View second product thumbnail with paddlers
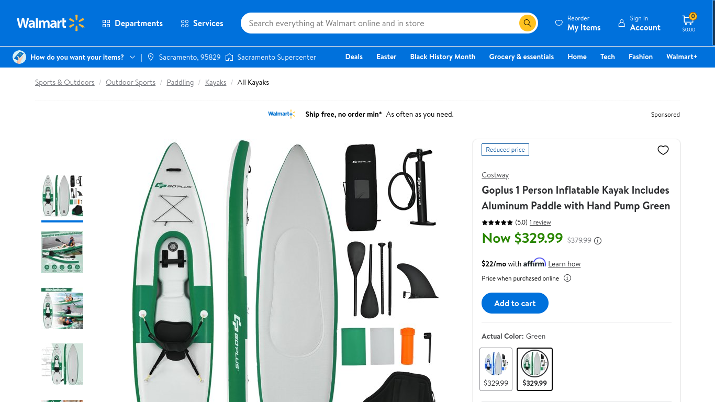Image resolution: width=715 pixels, height=402 pixels. pyautogui.click(x=62, y=252)
